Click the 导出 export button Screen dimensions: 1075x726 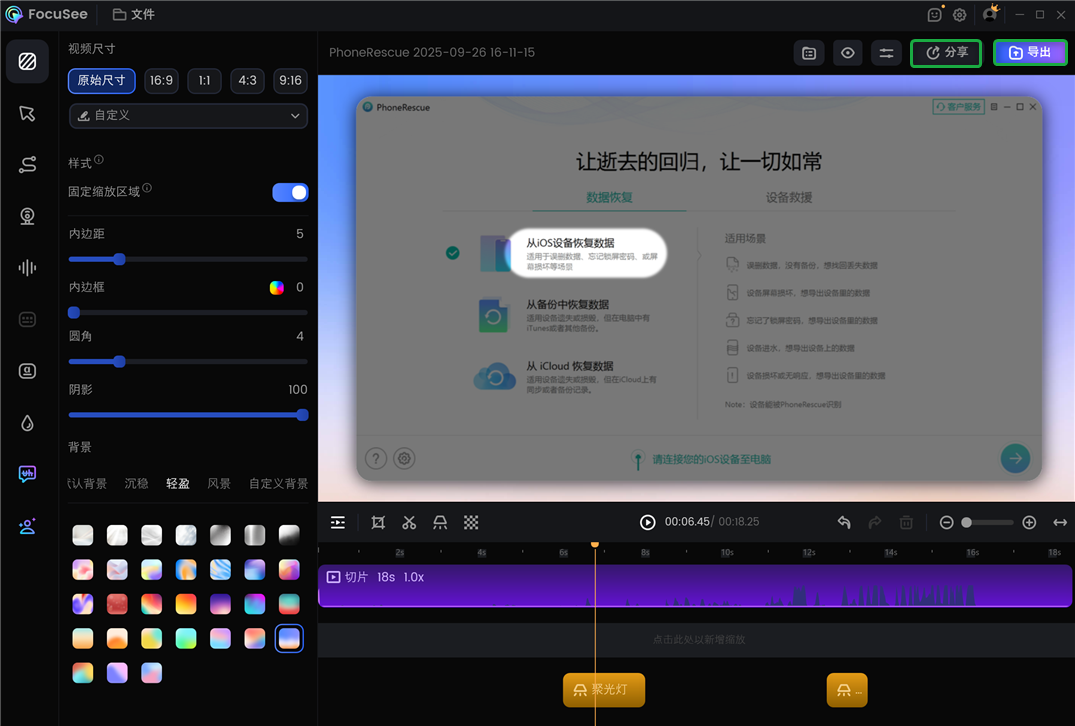point(1030,53)
